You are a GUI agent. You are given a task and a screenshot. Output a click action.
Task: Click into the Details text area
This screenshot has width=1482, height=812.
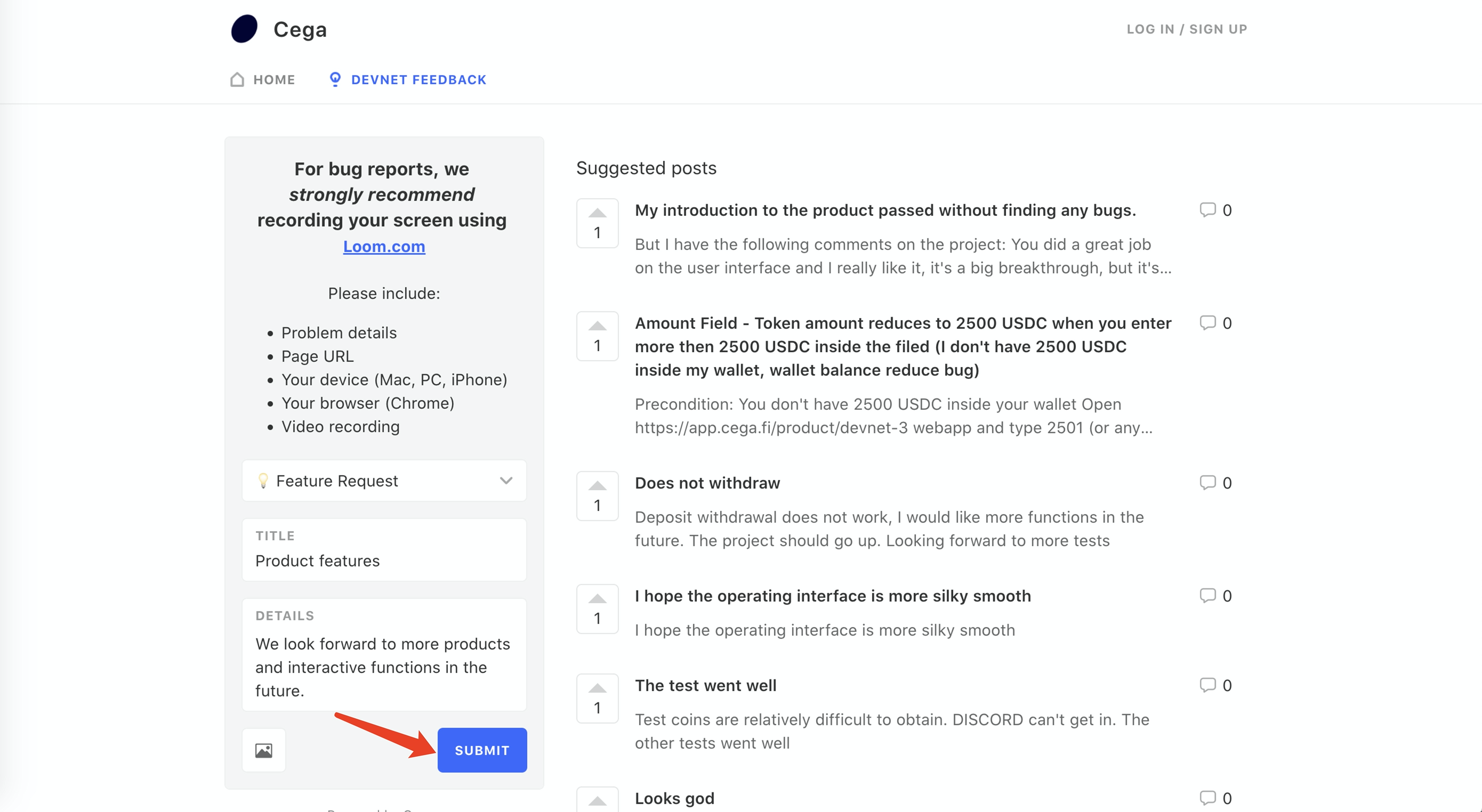point(384,667)
